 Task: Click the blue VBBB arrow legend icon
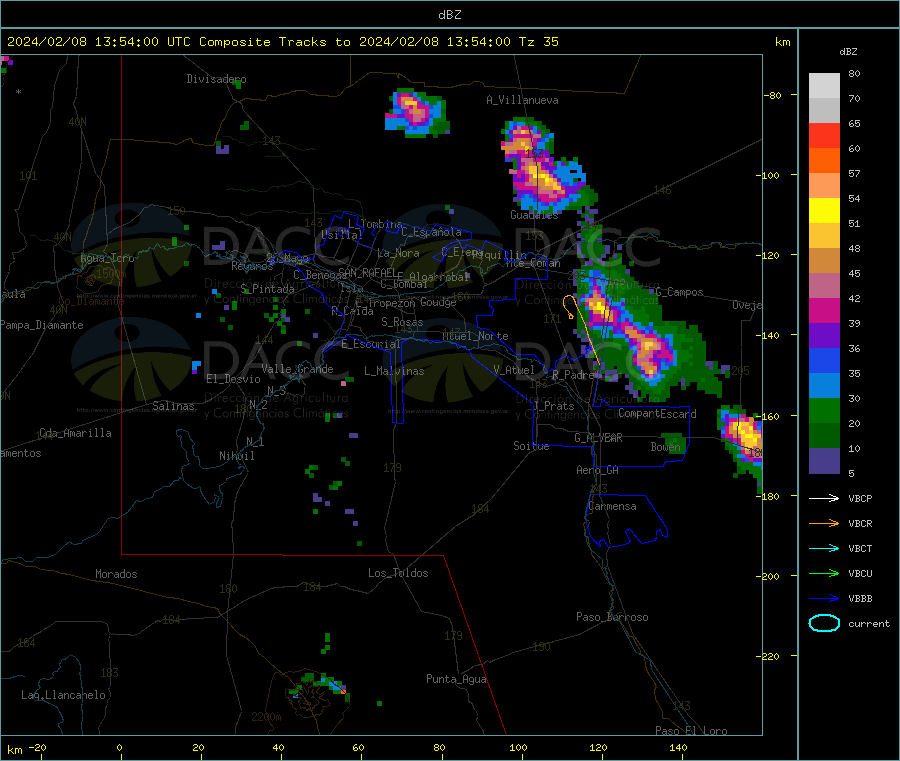pyautogui.click(x=824, y=598)
